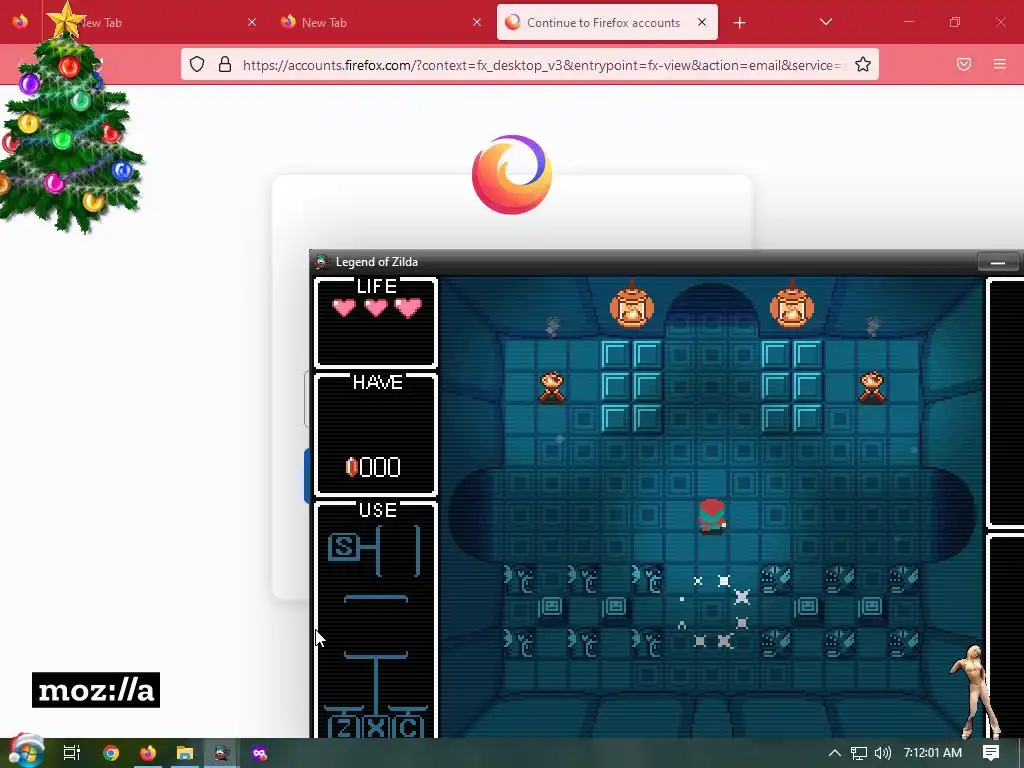Expand the list all tabs dropdown
This screenshot has height=768, width=1024.
[x=825, y=22]
